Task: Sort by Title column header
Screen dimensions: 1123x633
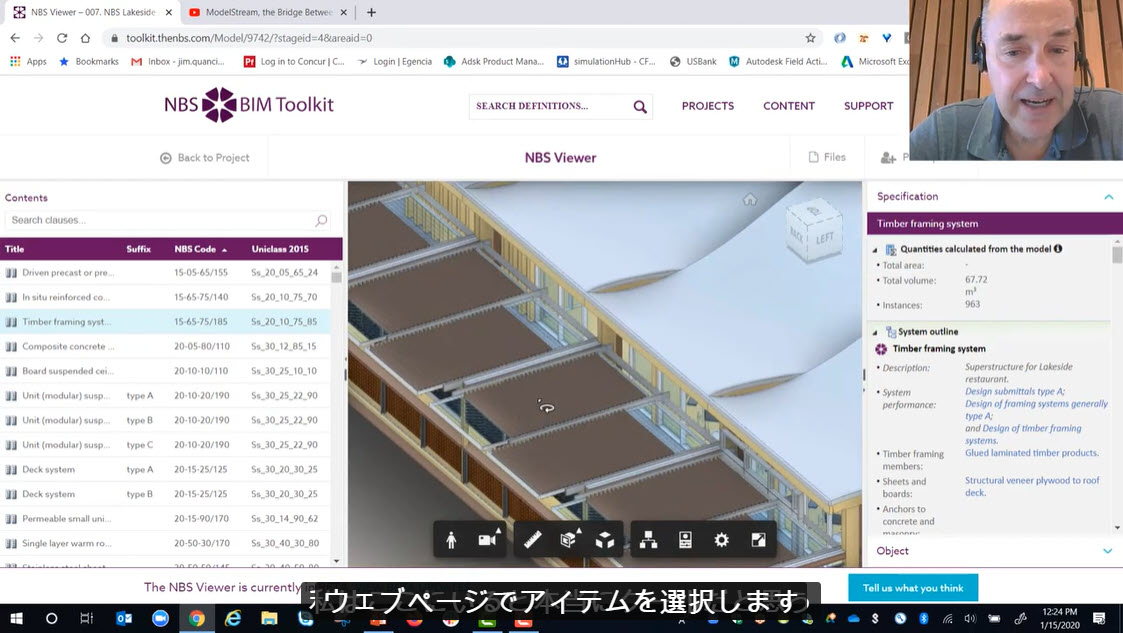Action: pos(14,249)
